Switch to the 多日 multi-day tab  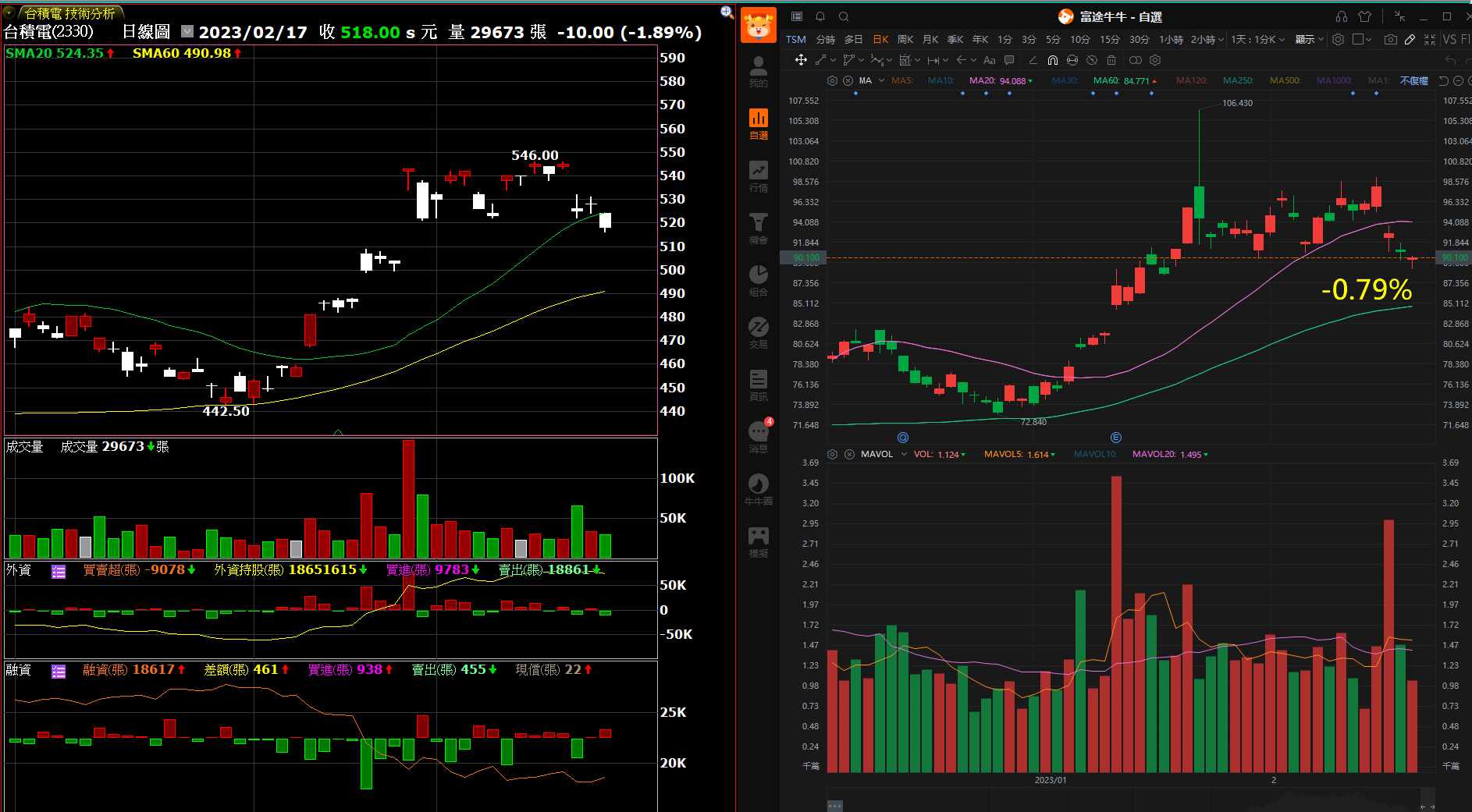[x=854, y=39]
